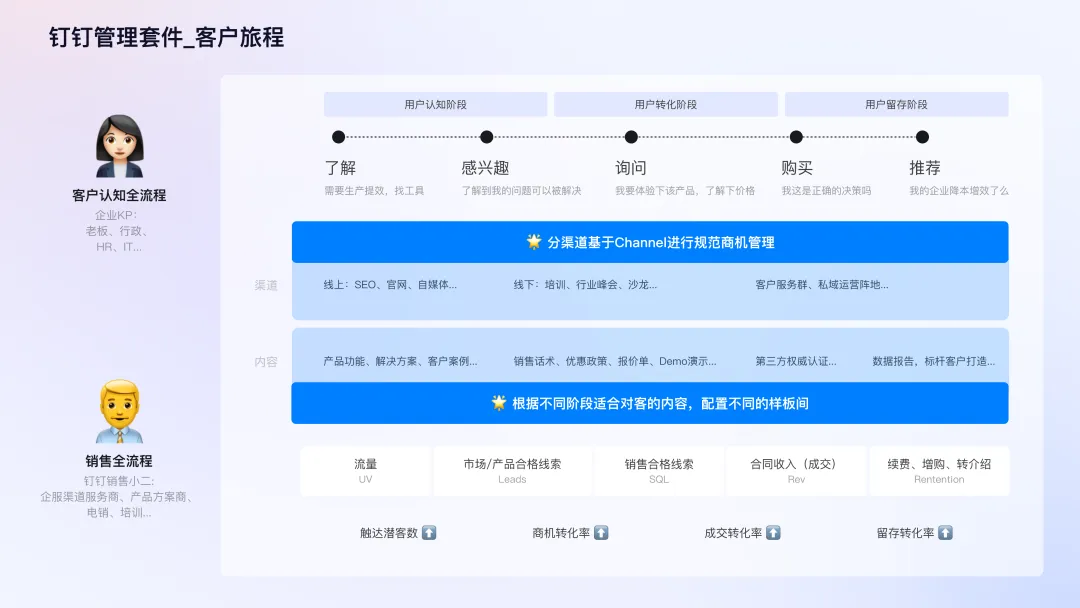Click the 商机转化率 metric label

(561, 533)
